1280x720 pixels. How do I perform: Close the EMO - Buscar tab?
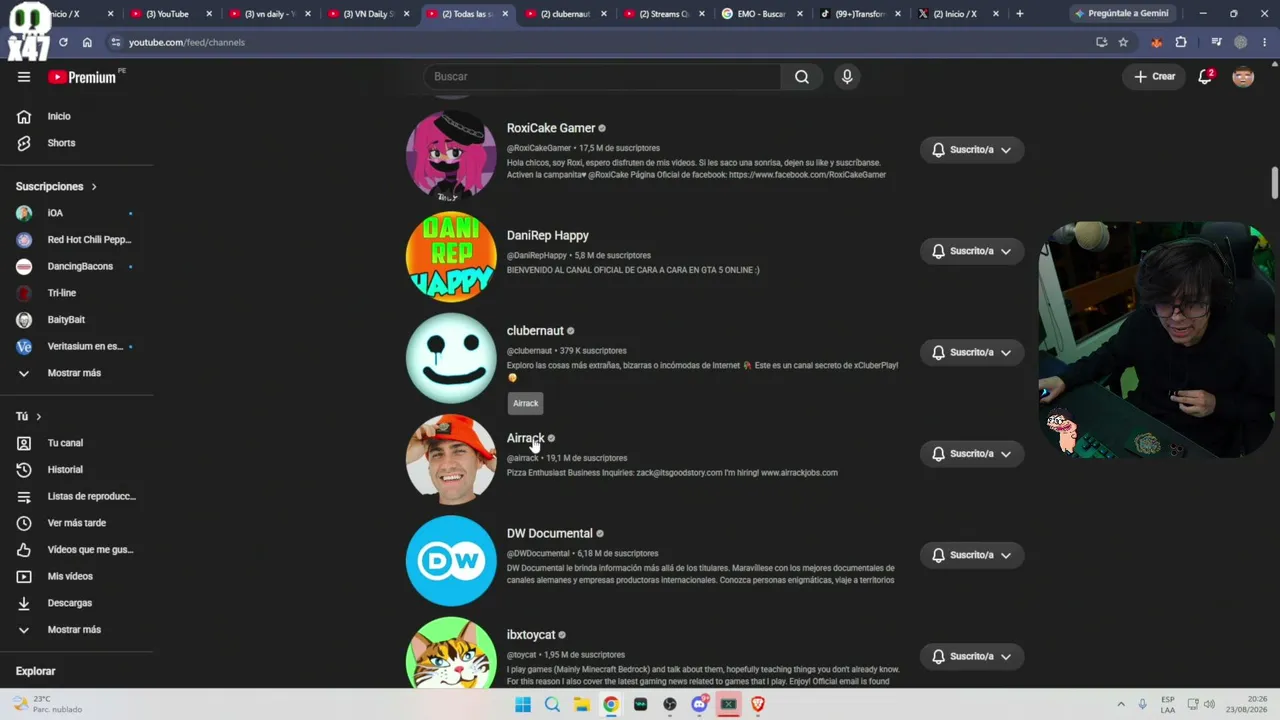pyautogui.click(x=799, y=14)
